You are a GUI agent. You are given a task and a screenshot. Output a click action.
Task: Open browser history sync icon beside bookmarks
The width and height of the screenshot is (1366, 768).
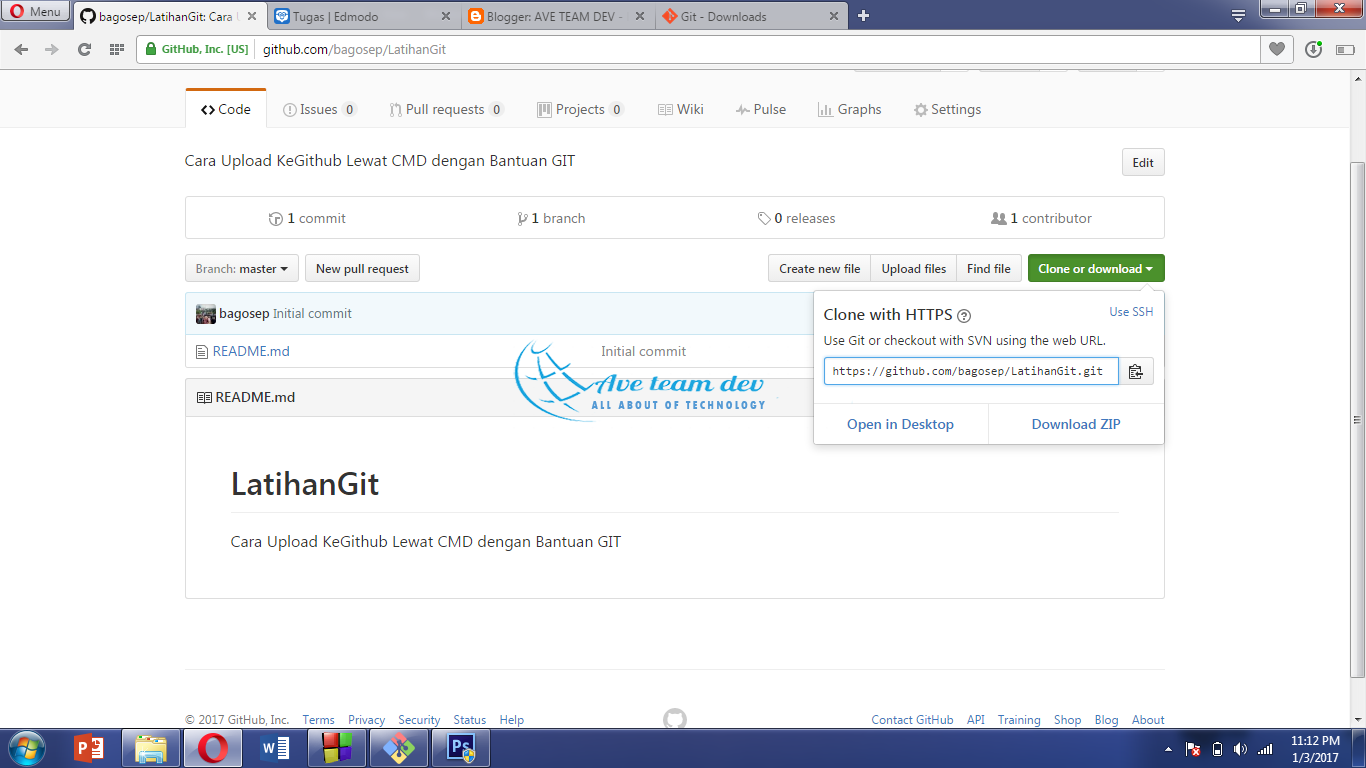click(x=1311, y=48)
